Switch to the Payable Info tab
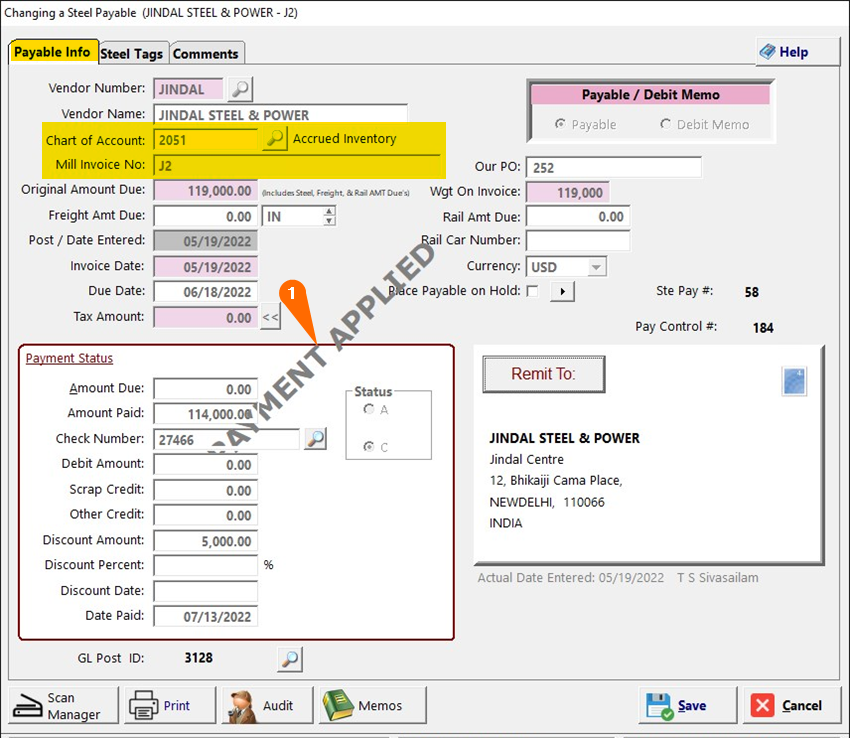The width and height of the screenshot is (850, 738). 53,52
